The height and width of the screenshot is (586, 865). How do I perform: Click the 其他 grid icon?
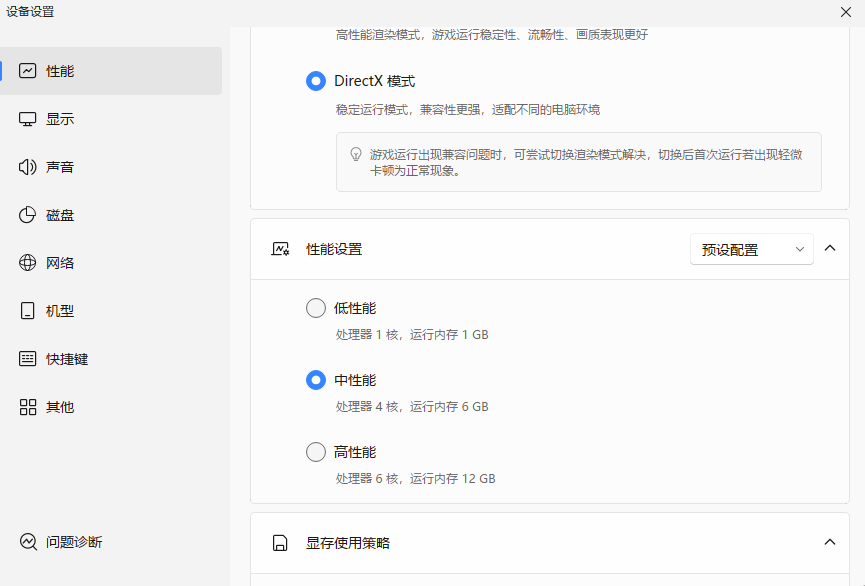[28, 407]
